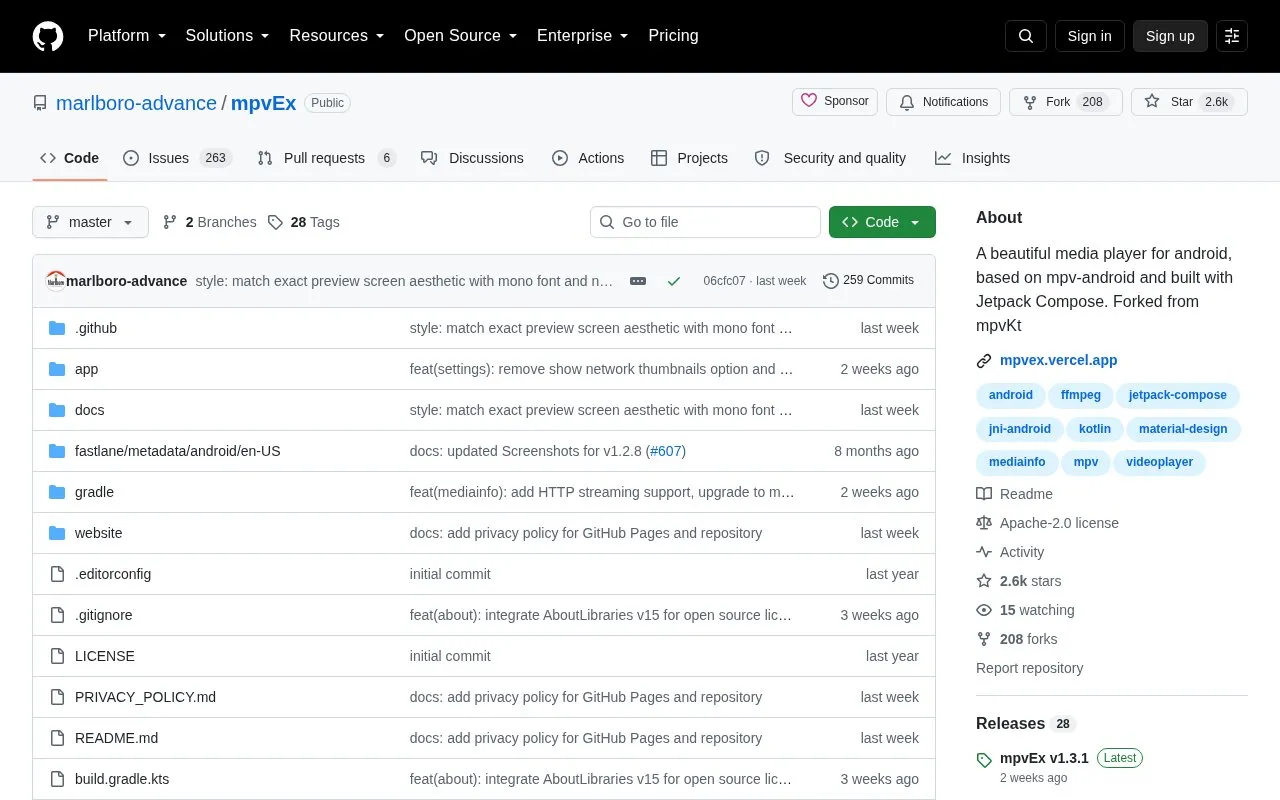1280x800 pixels.
Task: Open the 28 Tags page
Action: point(304,222)
